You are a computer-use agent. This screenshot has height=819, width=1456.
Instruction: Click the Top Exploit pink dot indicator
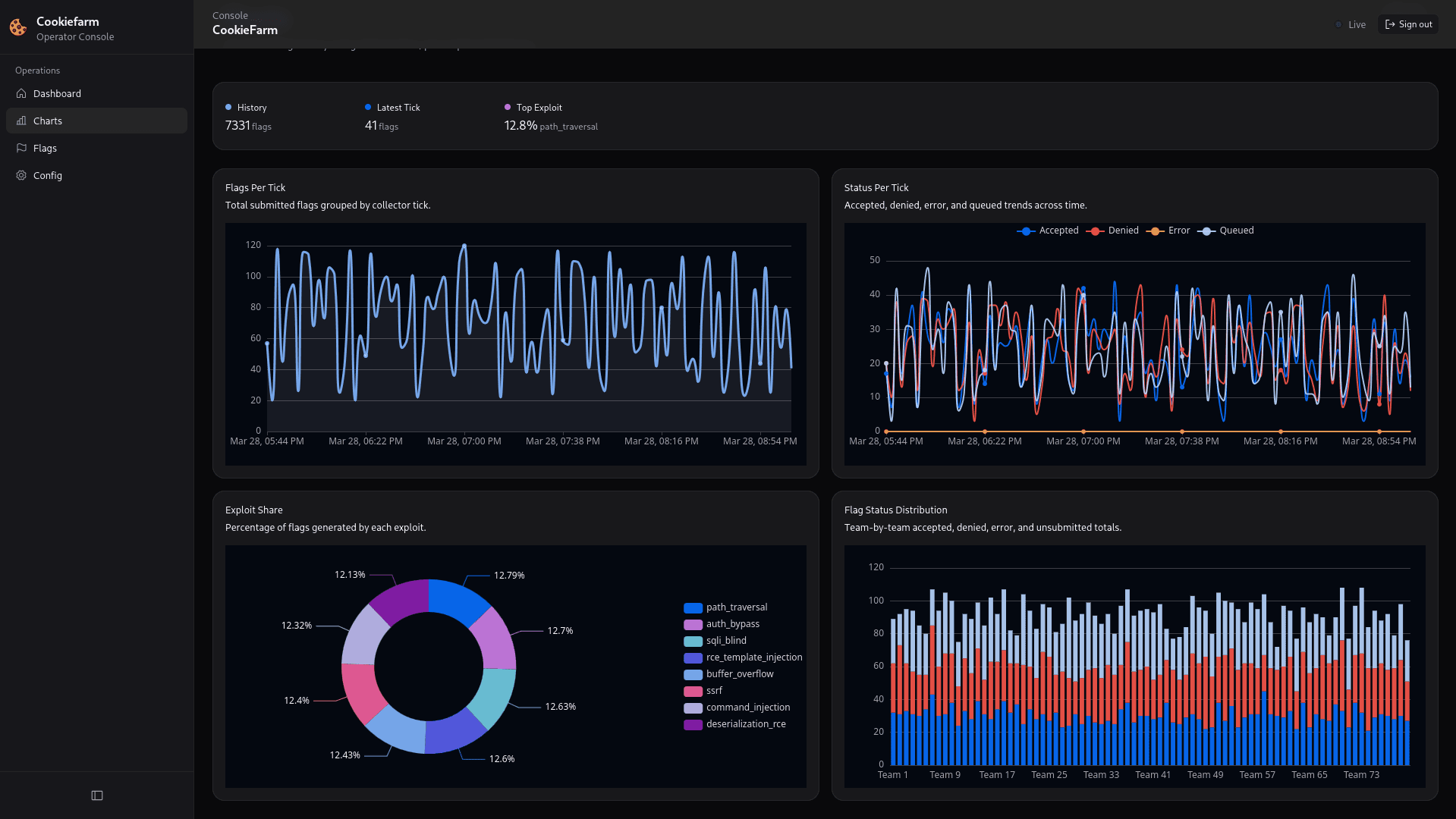507,107
